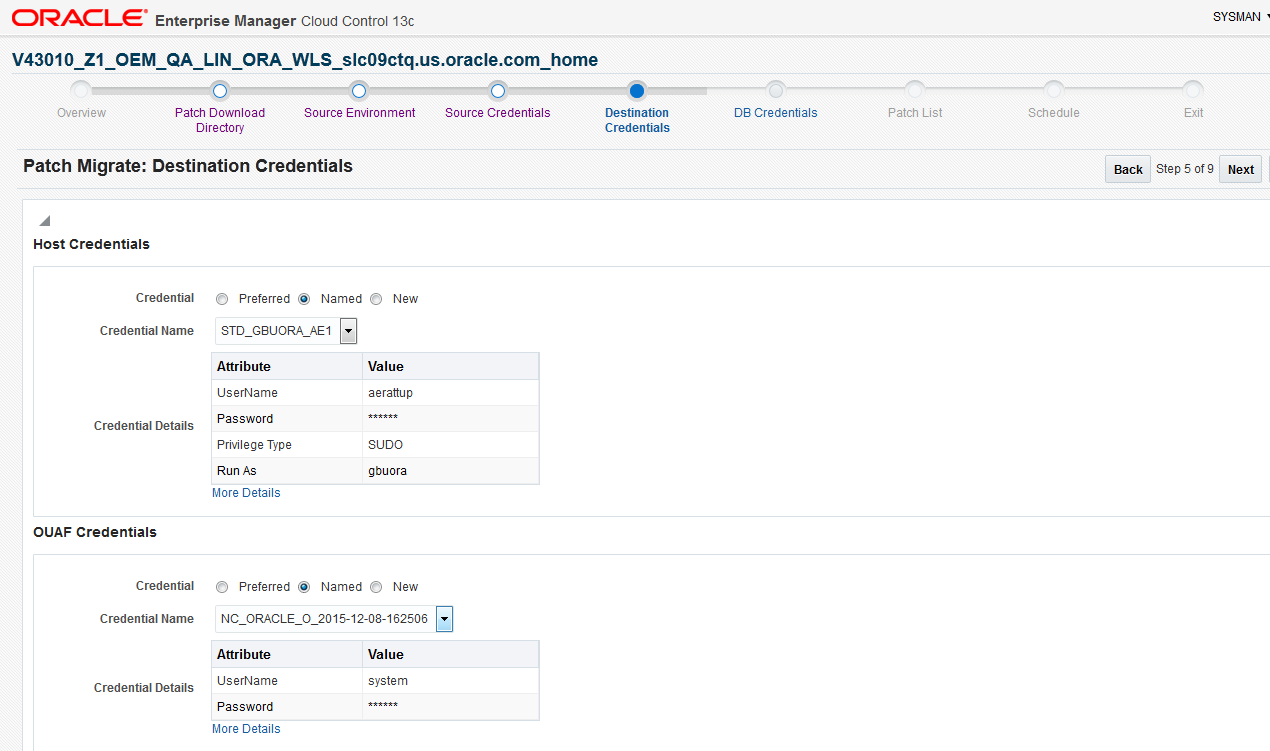
Task: Select Preferred radio under Host Credentials
Action: [222, 299]
